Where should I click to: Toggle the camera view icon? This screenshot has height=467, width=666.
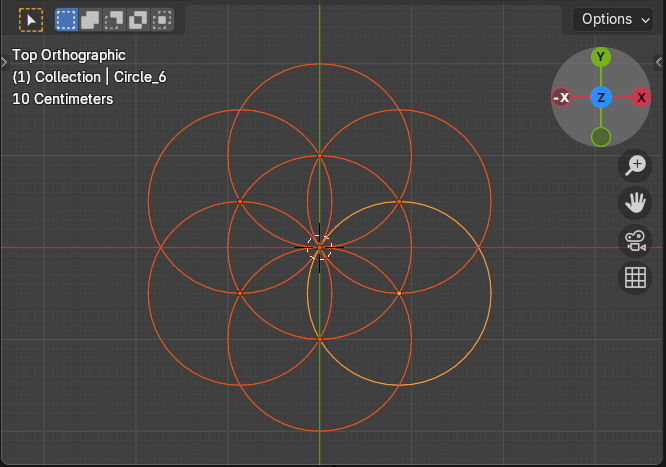tap(635, 241)
